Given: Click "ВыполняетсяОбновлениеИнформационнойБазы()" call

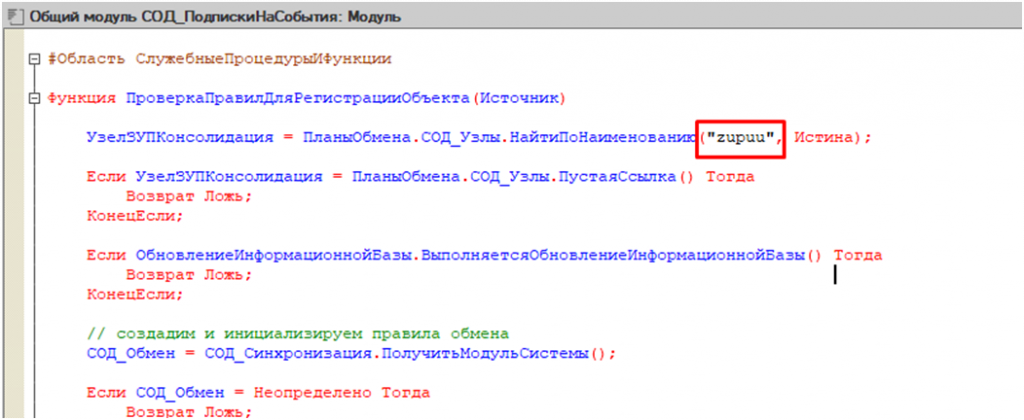Looking at the screenshot, I should [620, 255].
